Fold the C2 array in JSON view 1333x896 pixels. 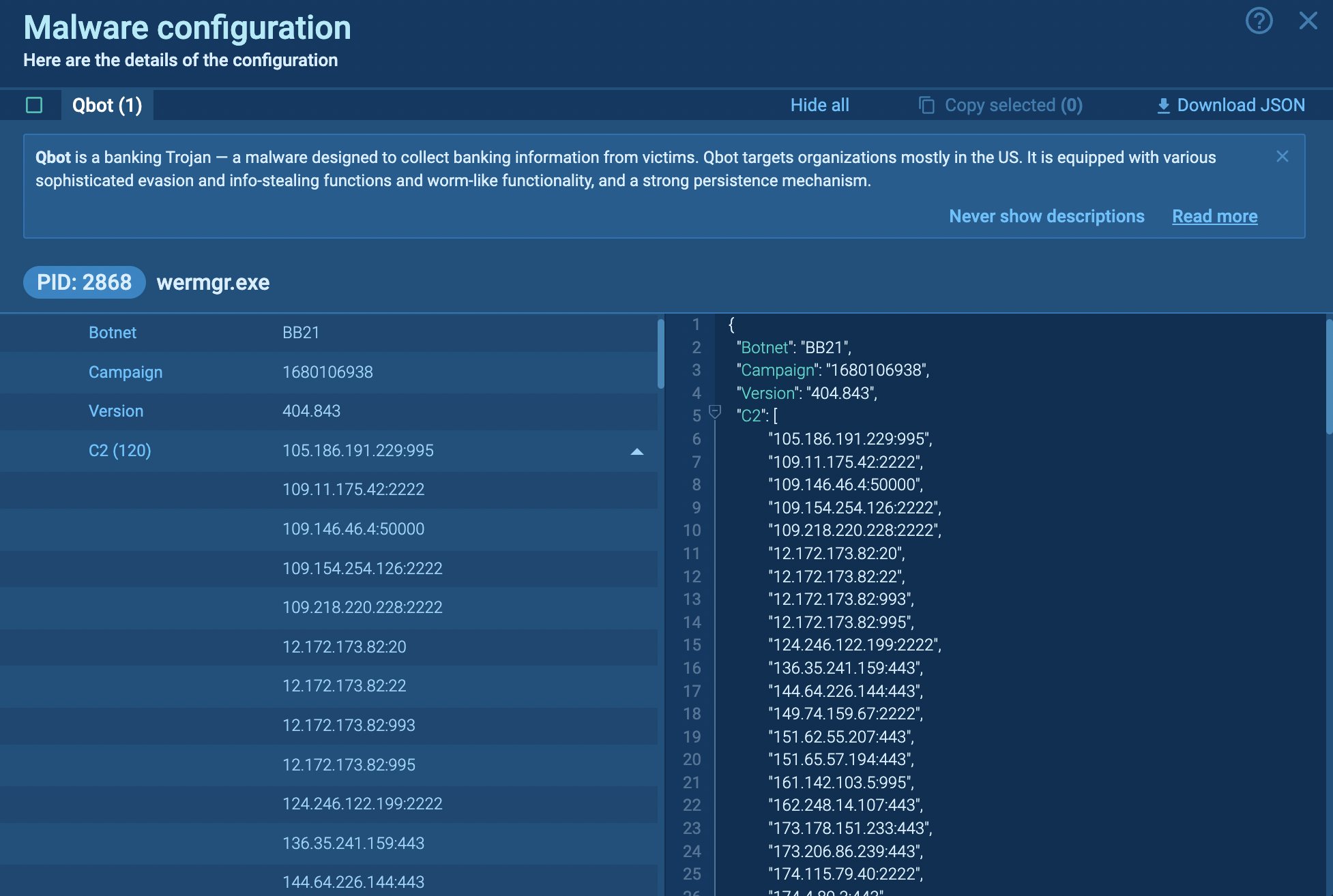tap(715, 412)
